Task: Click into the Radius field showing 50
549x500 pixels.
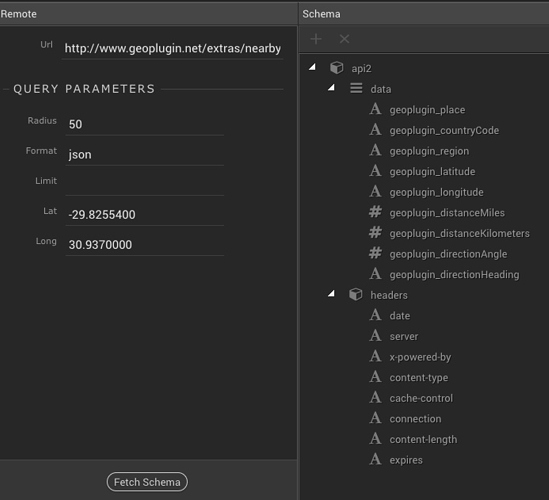Action: pyautogui.click(x=145, y=124)
